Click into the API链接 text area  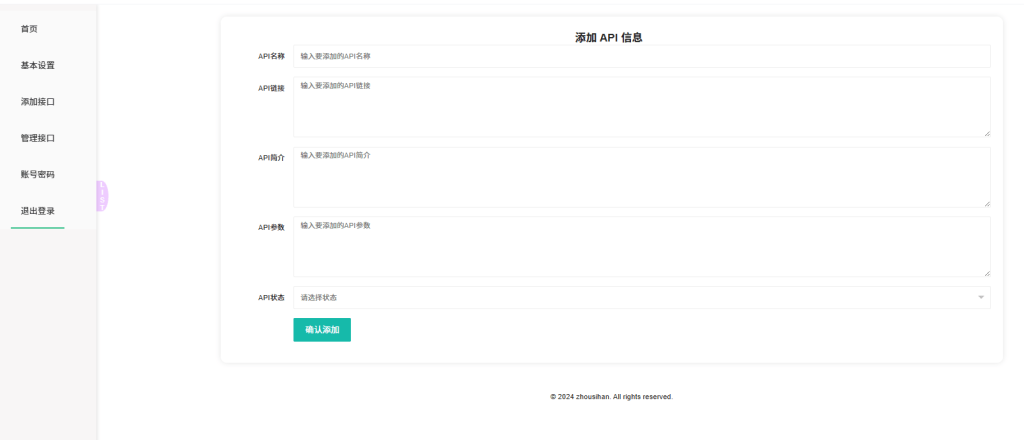tap(641, 107)
